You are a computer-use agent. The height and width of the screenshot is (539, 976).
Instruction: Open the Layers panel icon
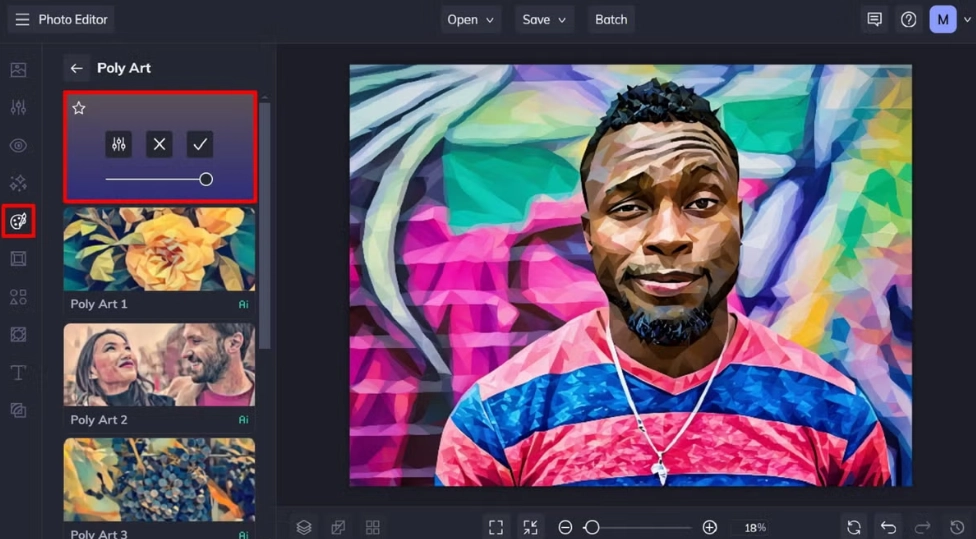point(304,527)
